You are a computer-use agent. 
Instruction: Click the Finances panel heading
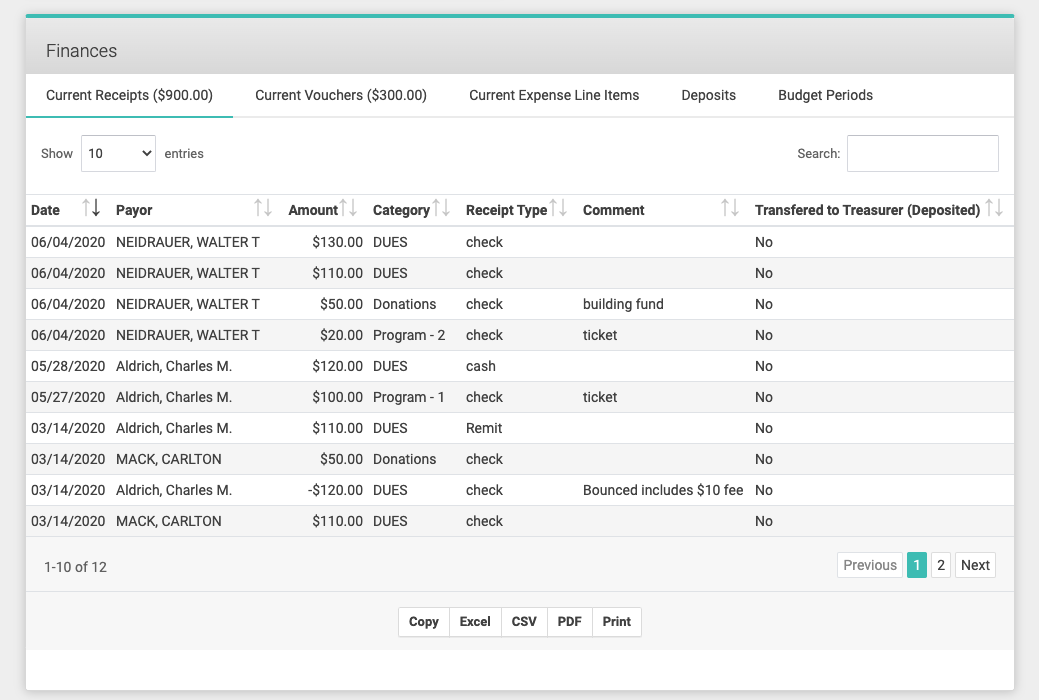pyautogui.click(x=82, y=51)
